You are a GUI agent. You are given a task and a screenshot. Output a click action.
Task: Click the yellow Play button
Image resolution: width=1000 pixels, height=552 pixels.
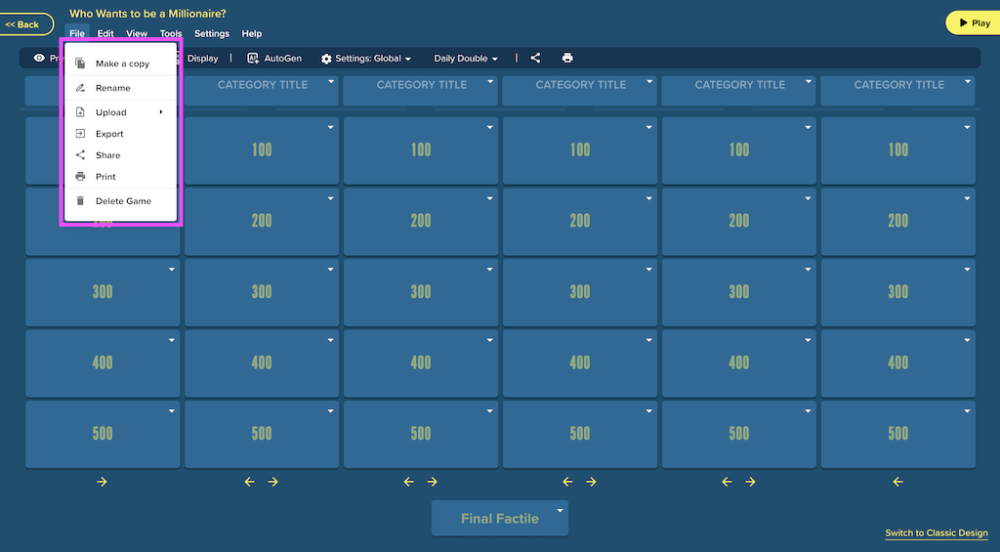coord(973,23)
